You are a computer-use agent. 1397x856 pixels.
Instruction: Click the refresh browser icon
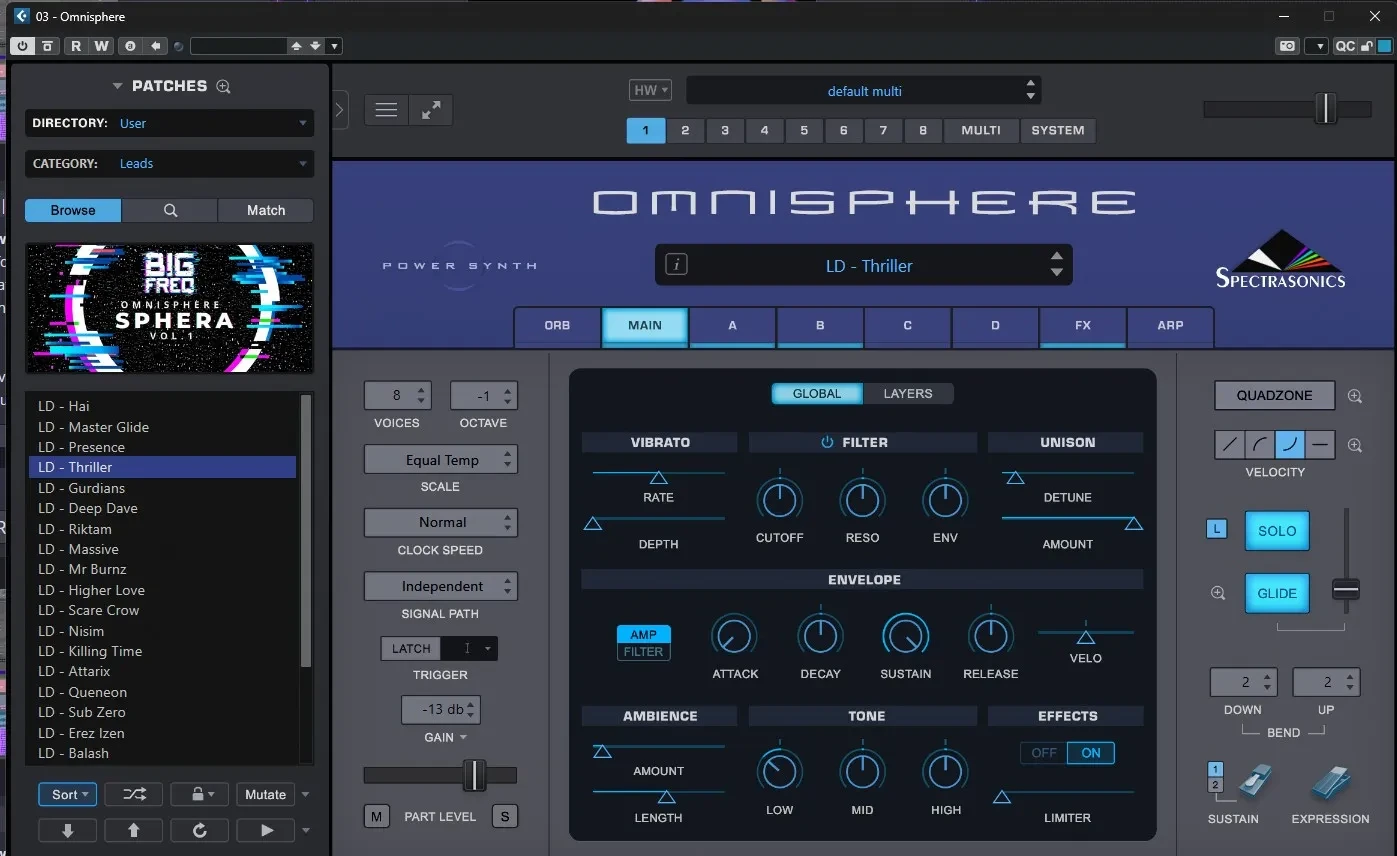[200, 830]
